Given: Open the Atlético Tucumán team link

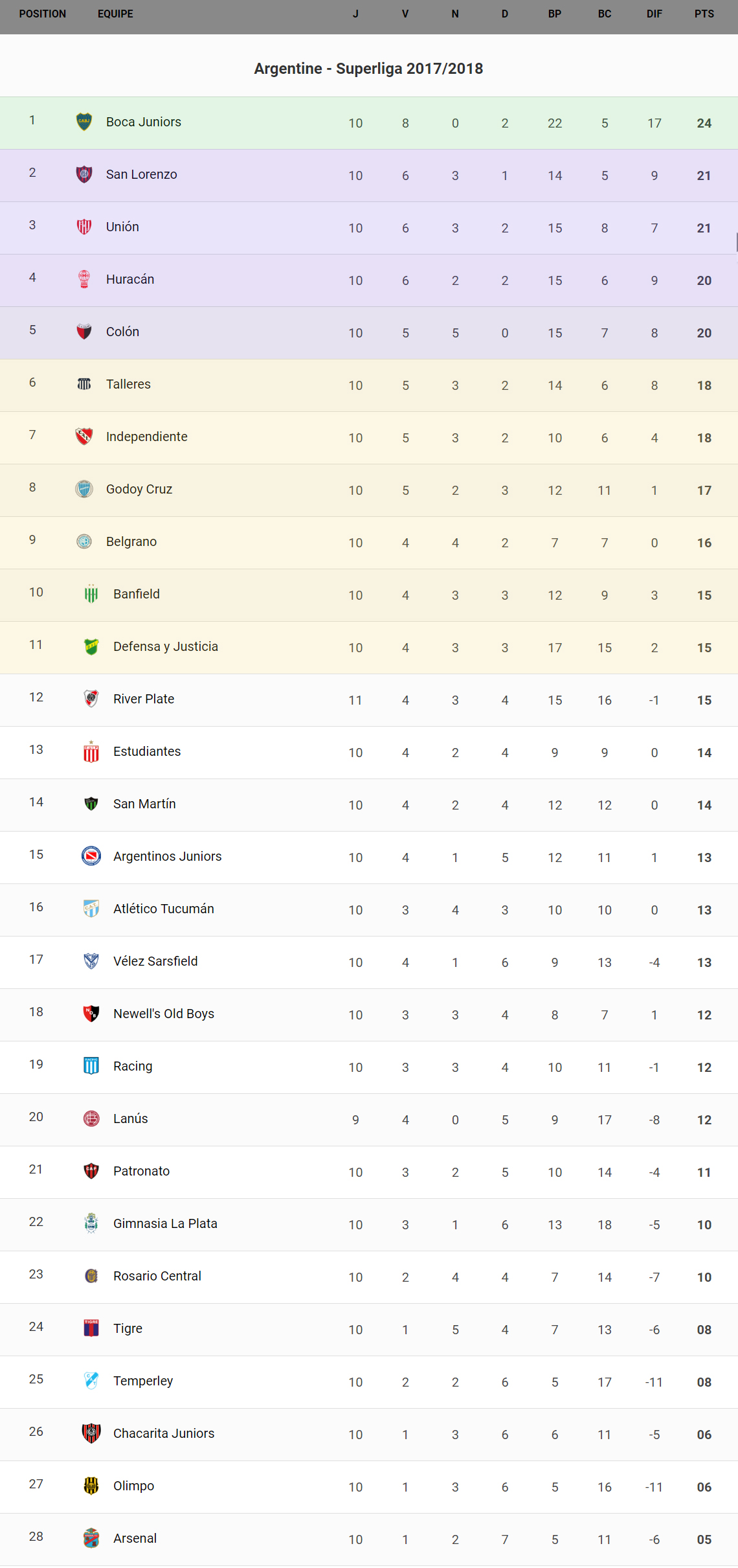Looking at the screenshot, I should tap(164, 909).
